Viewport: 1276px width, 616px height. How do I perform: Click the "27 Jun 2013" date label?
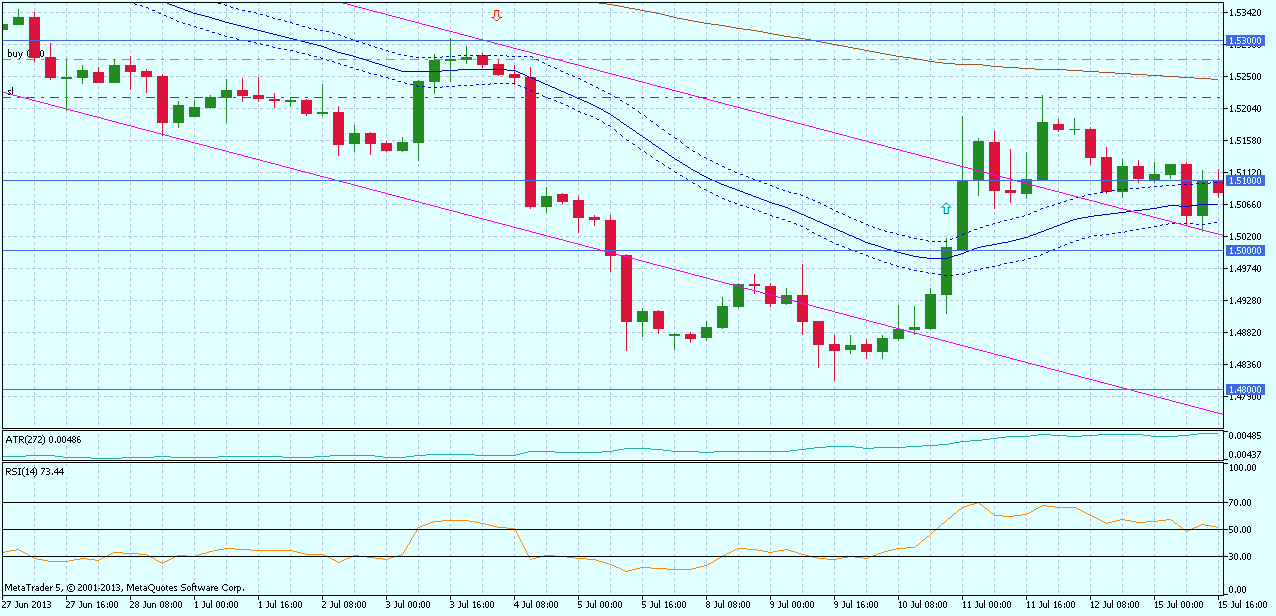(29, 605)
